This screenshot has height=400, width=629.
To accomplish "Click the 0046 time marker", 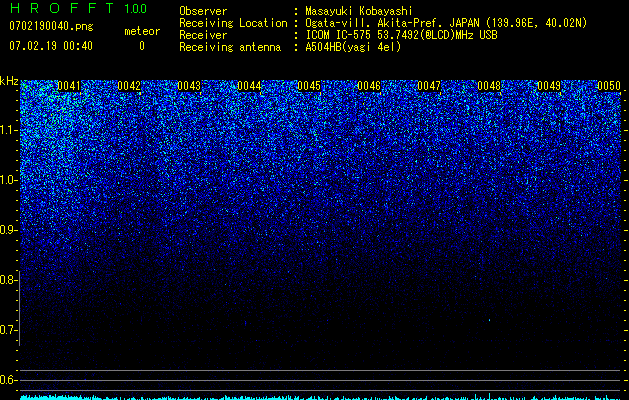I will (x=369, y=86).
